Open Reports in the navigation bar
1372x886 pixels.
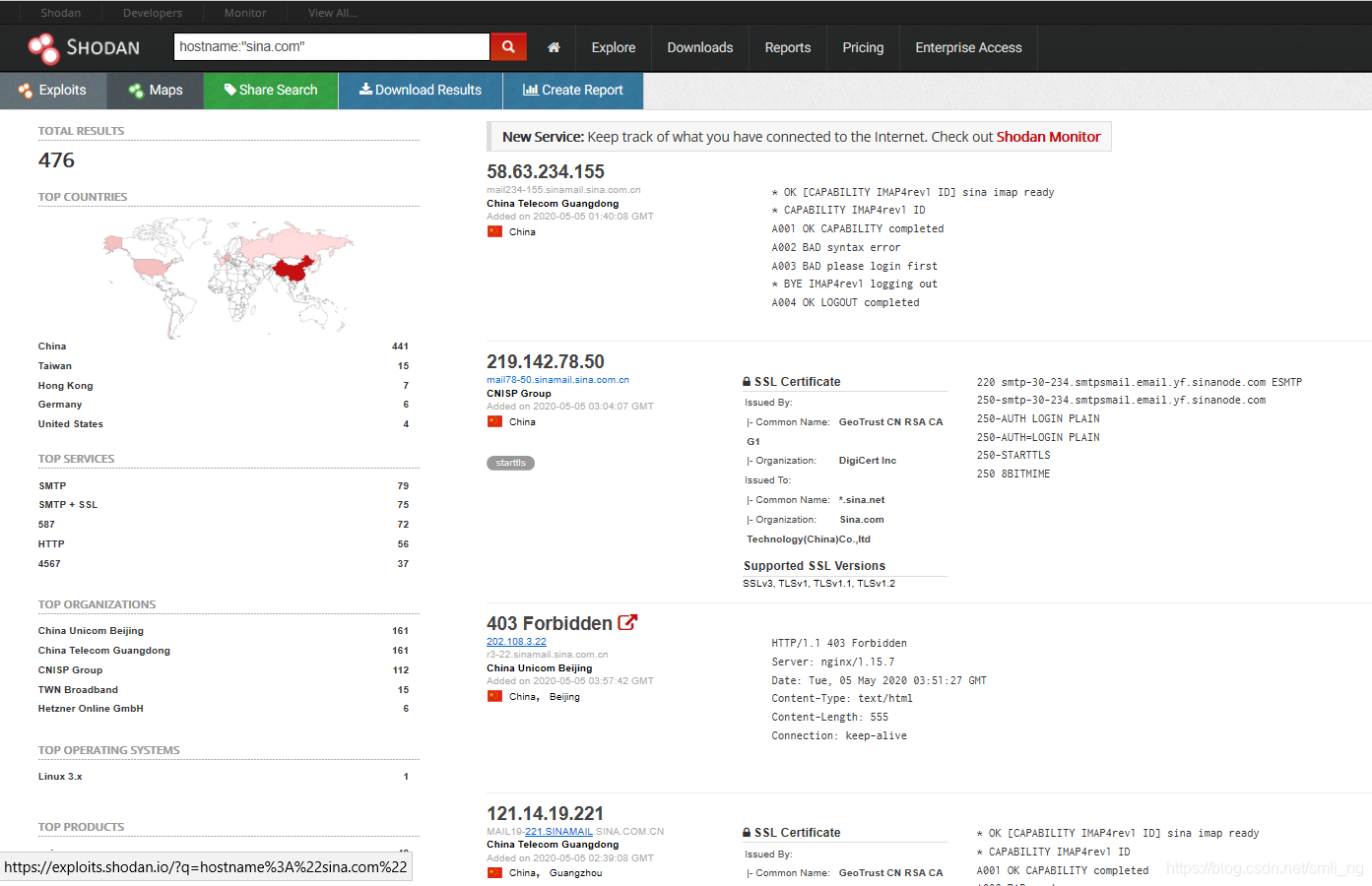788,47
